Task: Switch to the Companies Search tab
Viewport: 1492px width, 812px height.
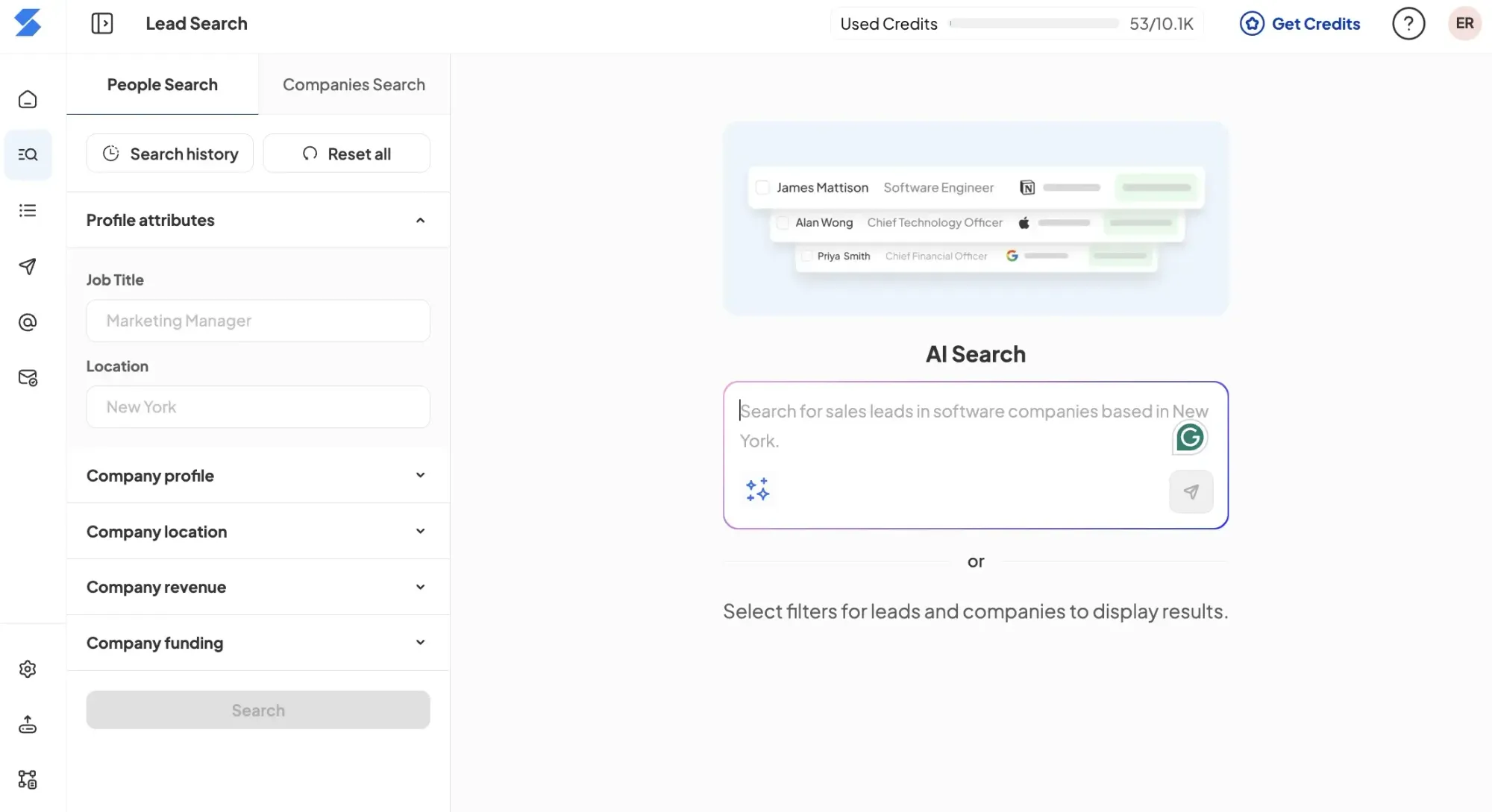Action: [x=354, y=84]
